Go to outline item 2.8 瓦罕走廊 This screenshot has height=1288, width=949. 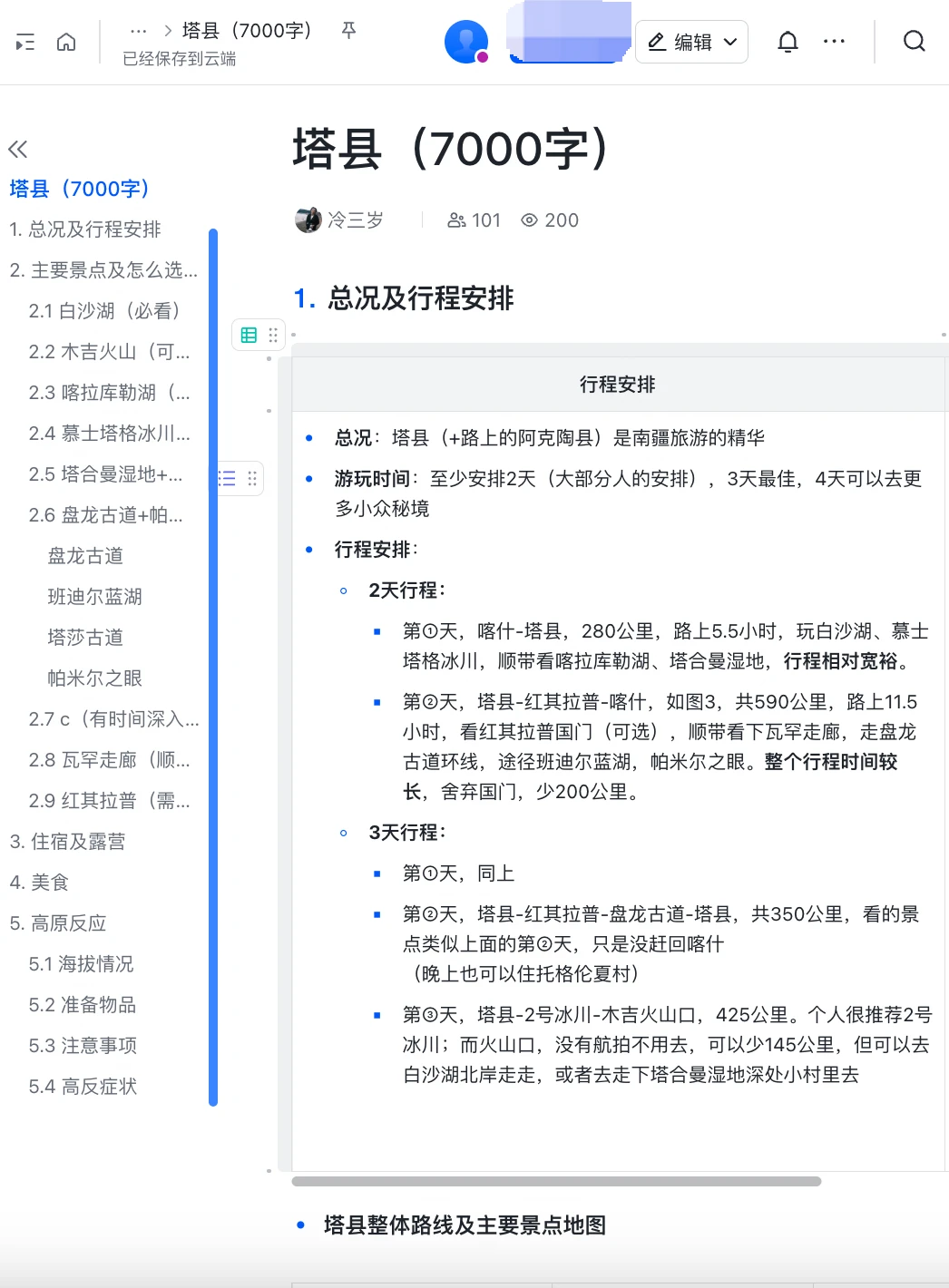[110, 760]
